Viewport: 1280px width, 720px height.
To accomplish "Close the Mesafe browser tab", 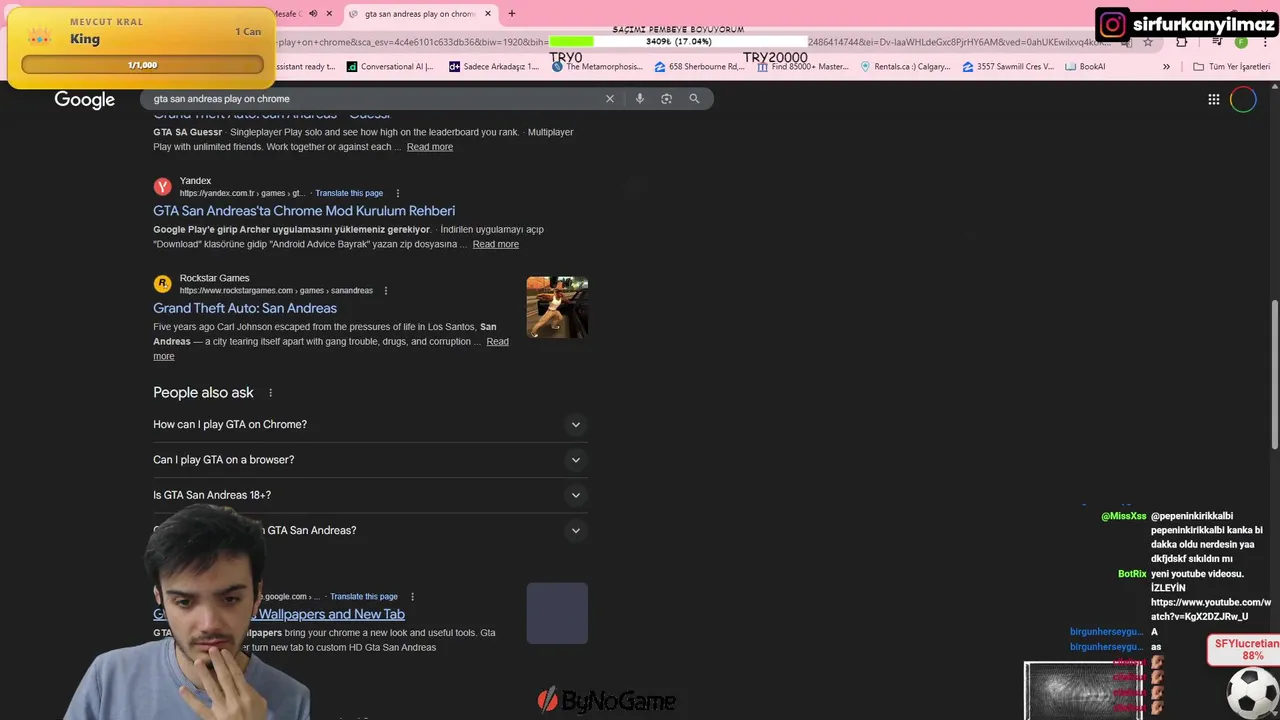I will [329, 14].
